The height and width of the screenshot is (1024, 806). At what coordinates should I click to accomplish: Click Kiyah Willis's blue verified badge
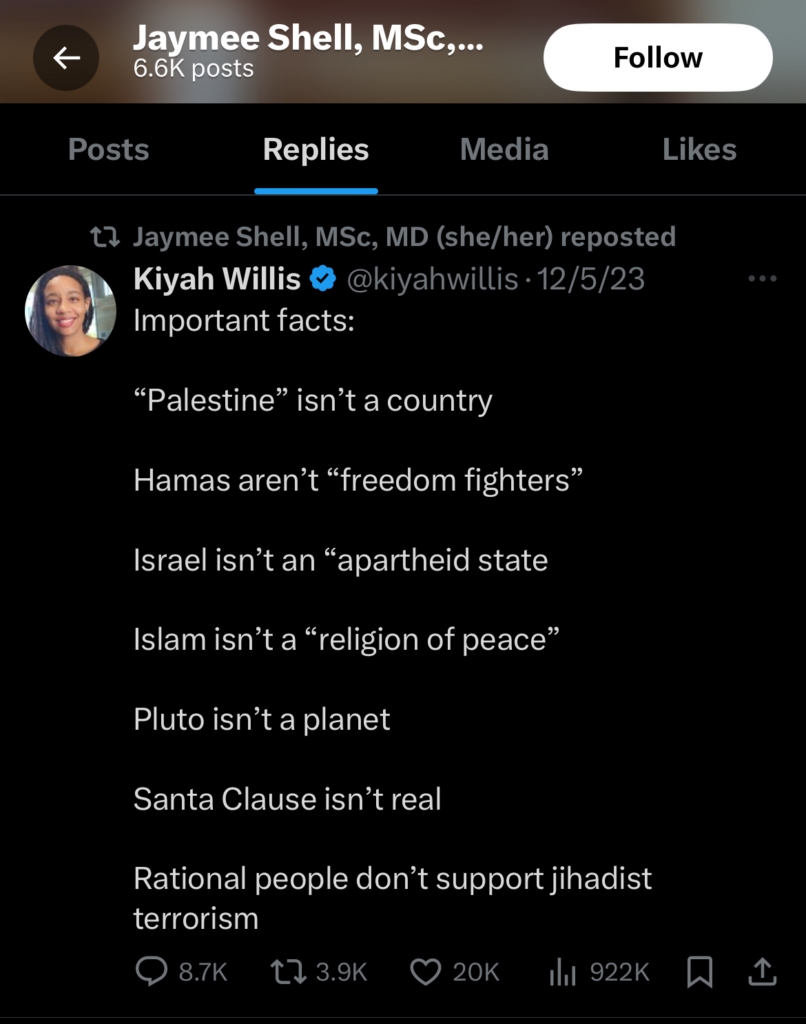(x=320, y=280)
